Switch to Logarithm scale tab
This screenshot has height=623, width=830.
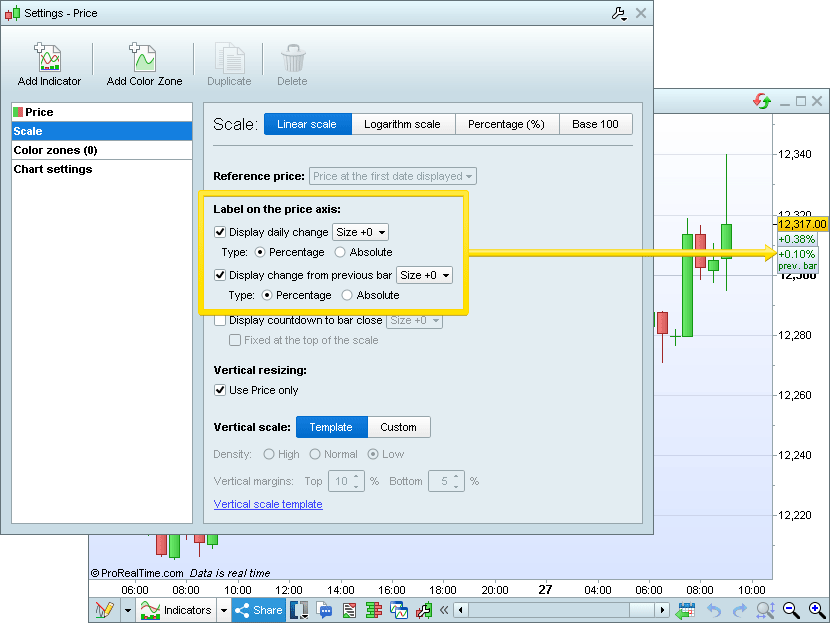[402, 124]
